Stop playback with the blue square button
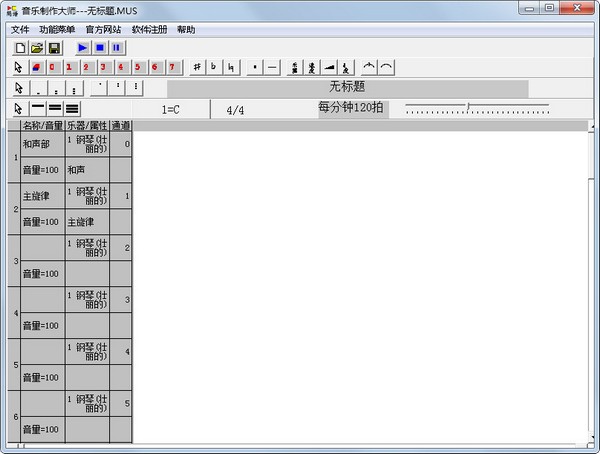Screen dimensions: 600x454 tap(99, 47)
